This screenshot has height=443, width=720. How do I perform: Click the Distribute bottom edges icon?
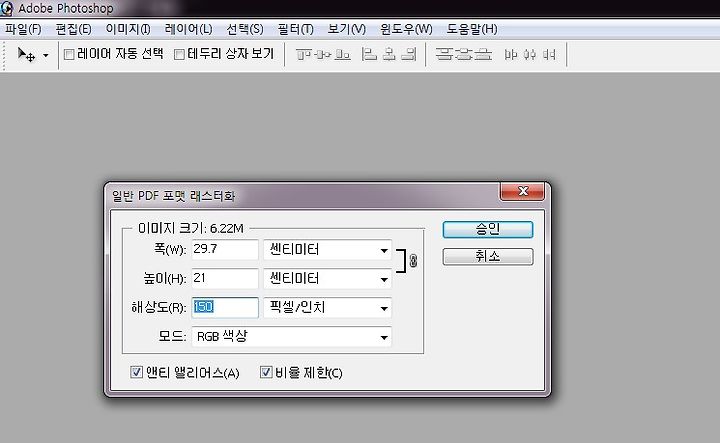coord(483,54)
